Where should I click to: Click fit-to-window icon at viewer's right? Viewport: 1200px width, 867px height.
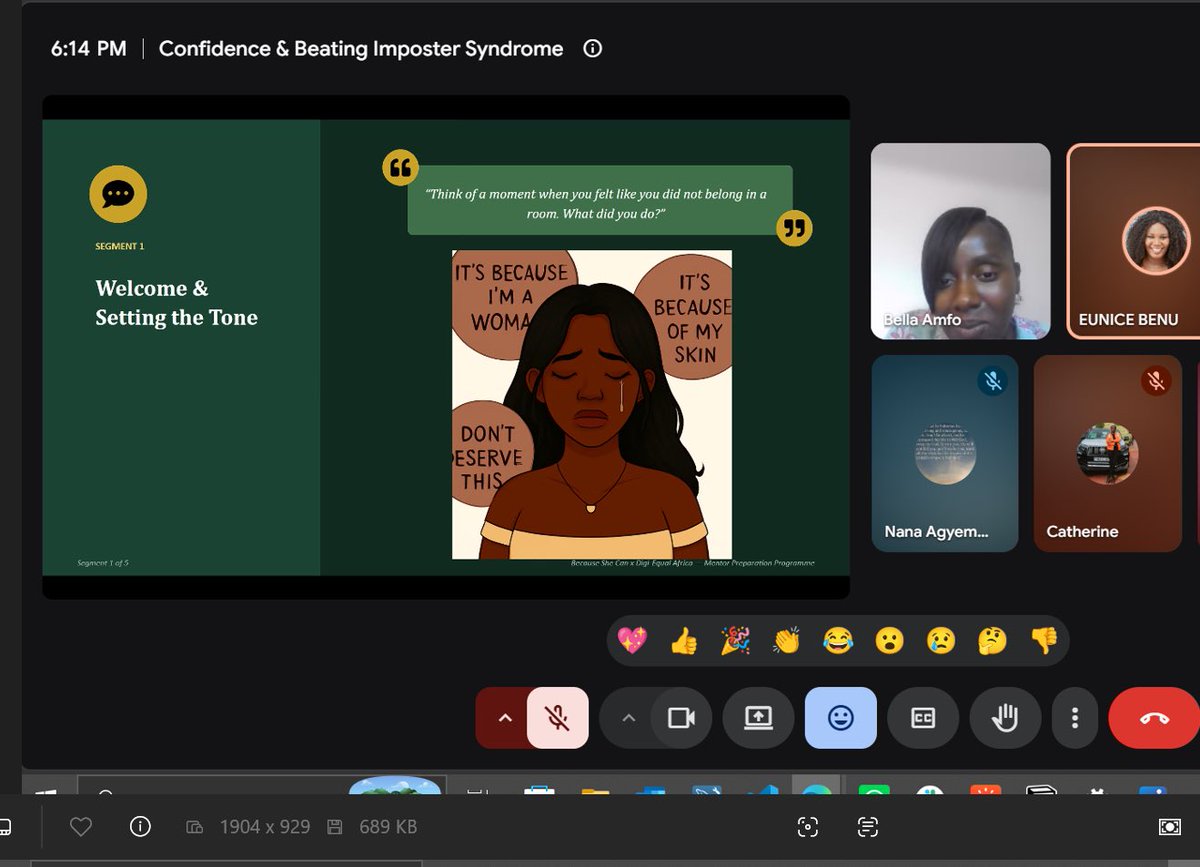pyautogui.click(x=1169, y=827)
